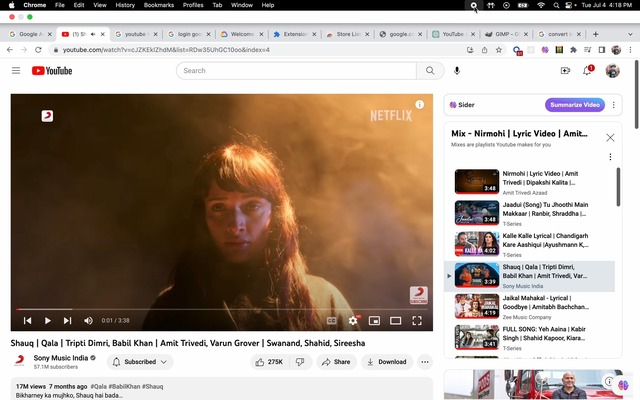Viewport: 640px width, 400px height.
Task: Open the Apple menu
Action: pos(11,5)
